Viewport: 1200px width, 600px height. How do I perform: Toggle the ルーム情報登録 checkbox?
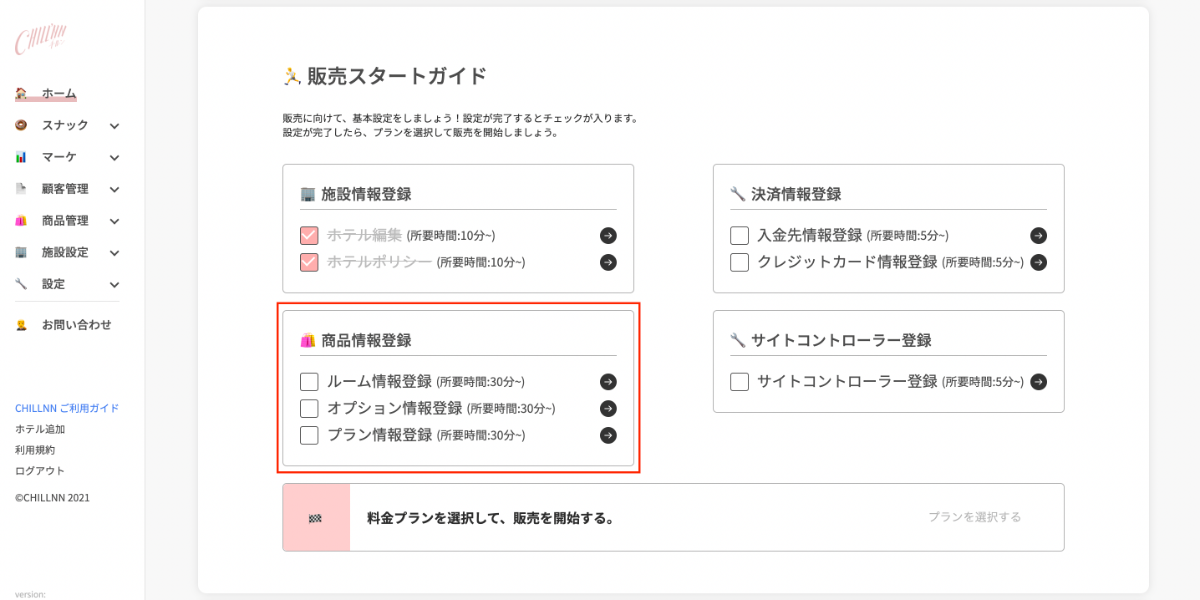309,382
